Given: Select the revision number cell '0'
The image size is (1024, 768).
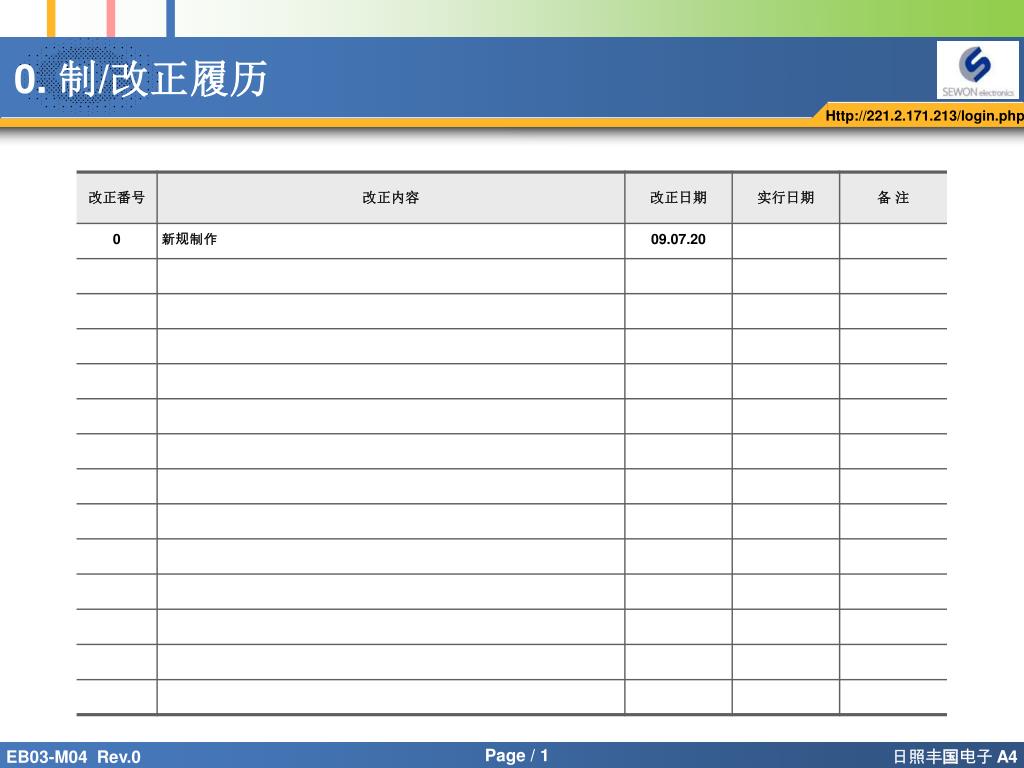Looking at the screenshot, I should 117,240.
